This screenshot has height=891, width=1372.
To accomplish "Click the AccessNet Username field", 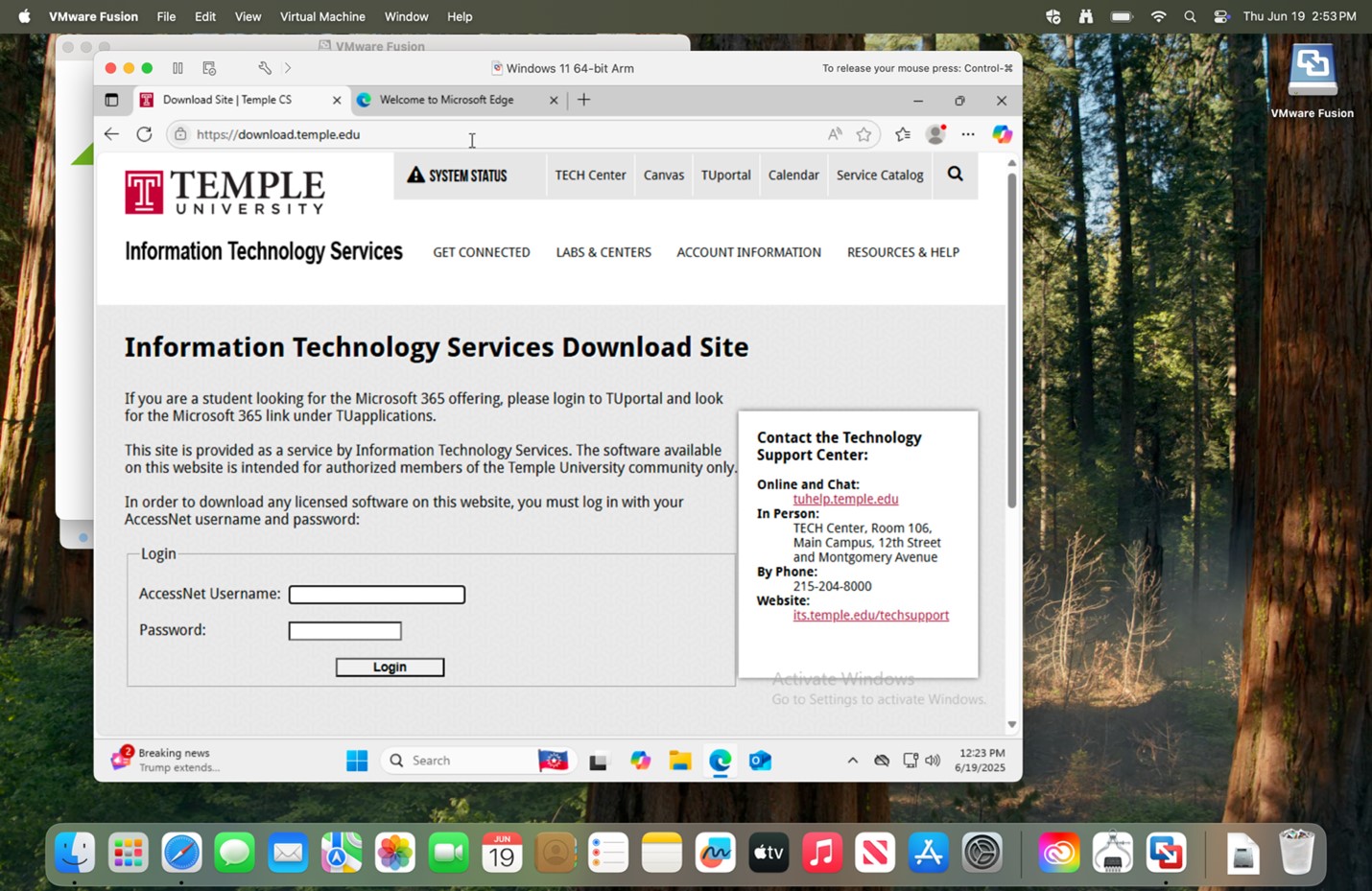I will pos(377,595).
